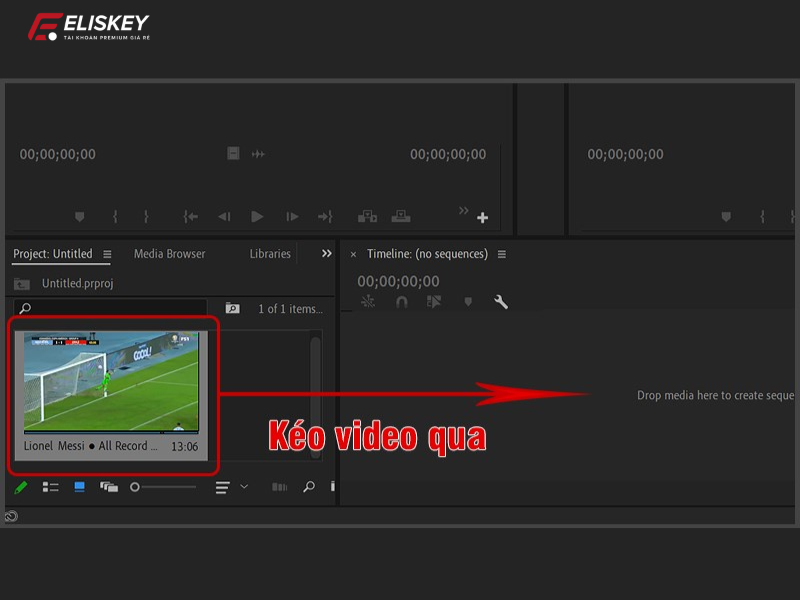The image size is (800, 600).
Task: Open the Timeline panel hamburger menu
Action: point(502,254)
